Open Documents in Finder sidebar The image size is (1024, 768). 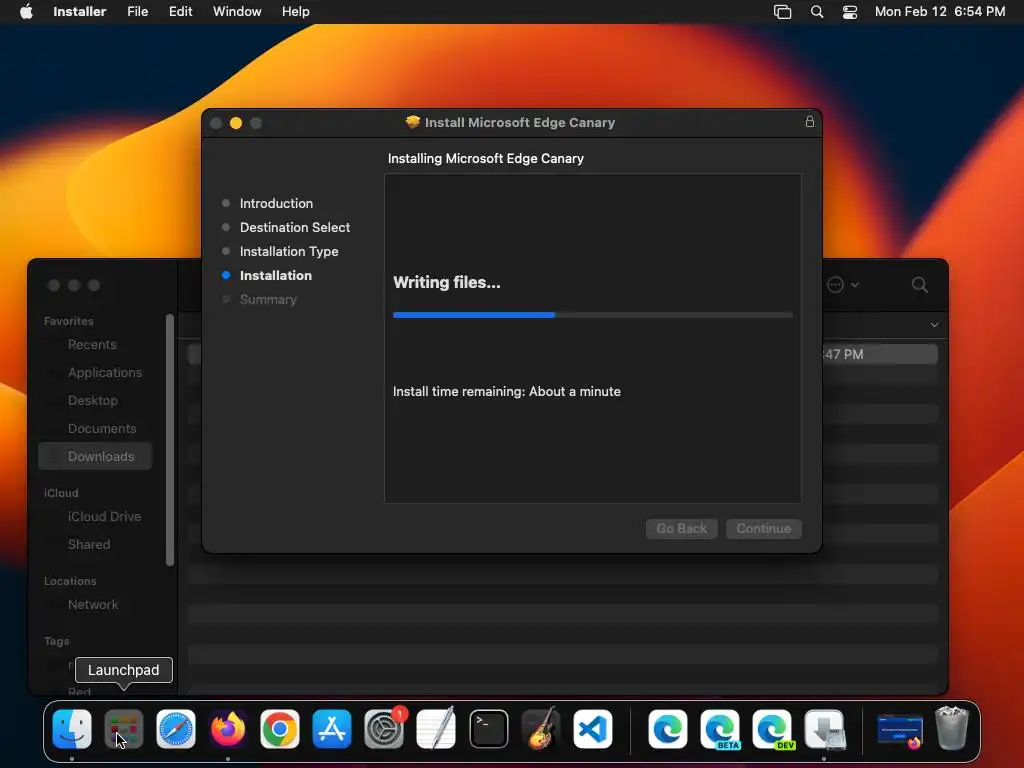coord(102,428)
